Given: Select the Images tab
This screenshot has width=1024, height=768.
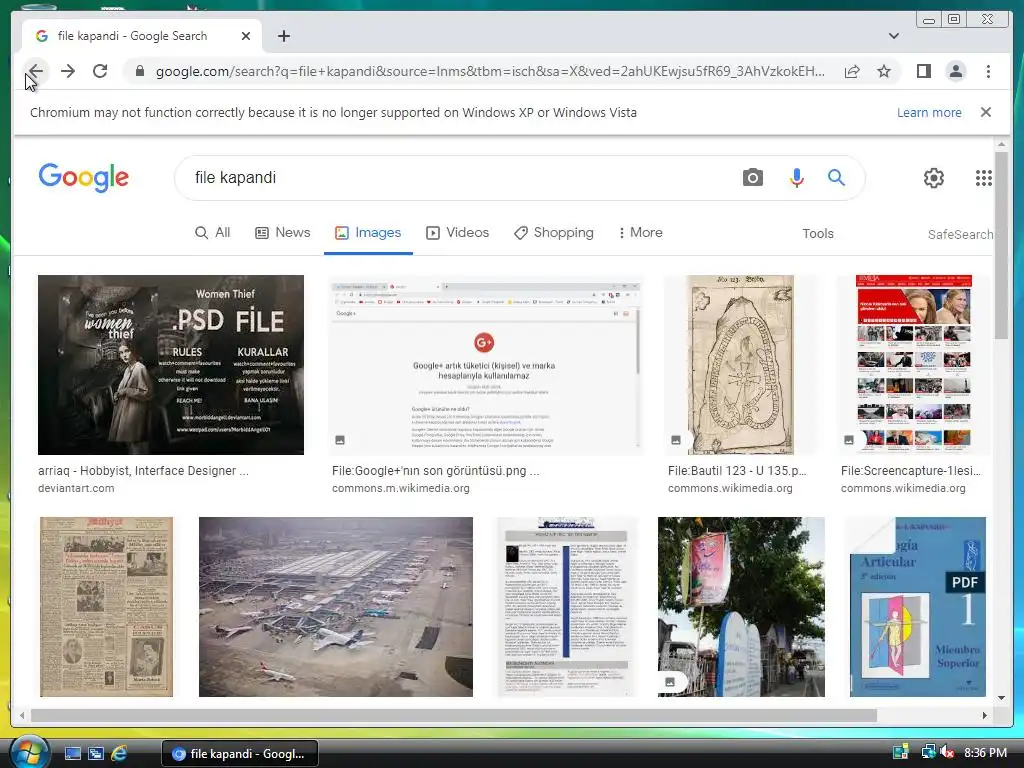Looking at the screenshot, I should click(368, 232).
